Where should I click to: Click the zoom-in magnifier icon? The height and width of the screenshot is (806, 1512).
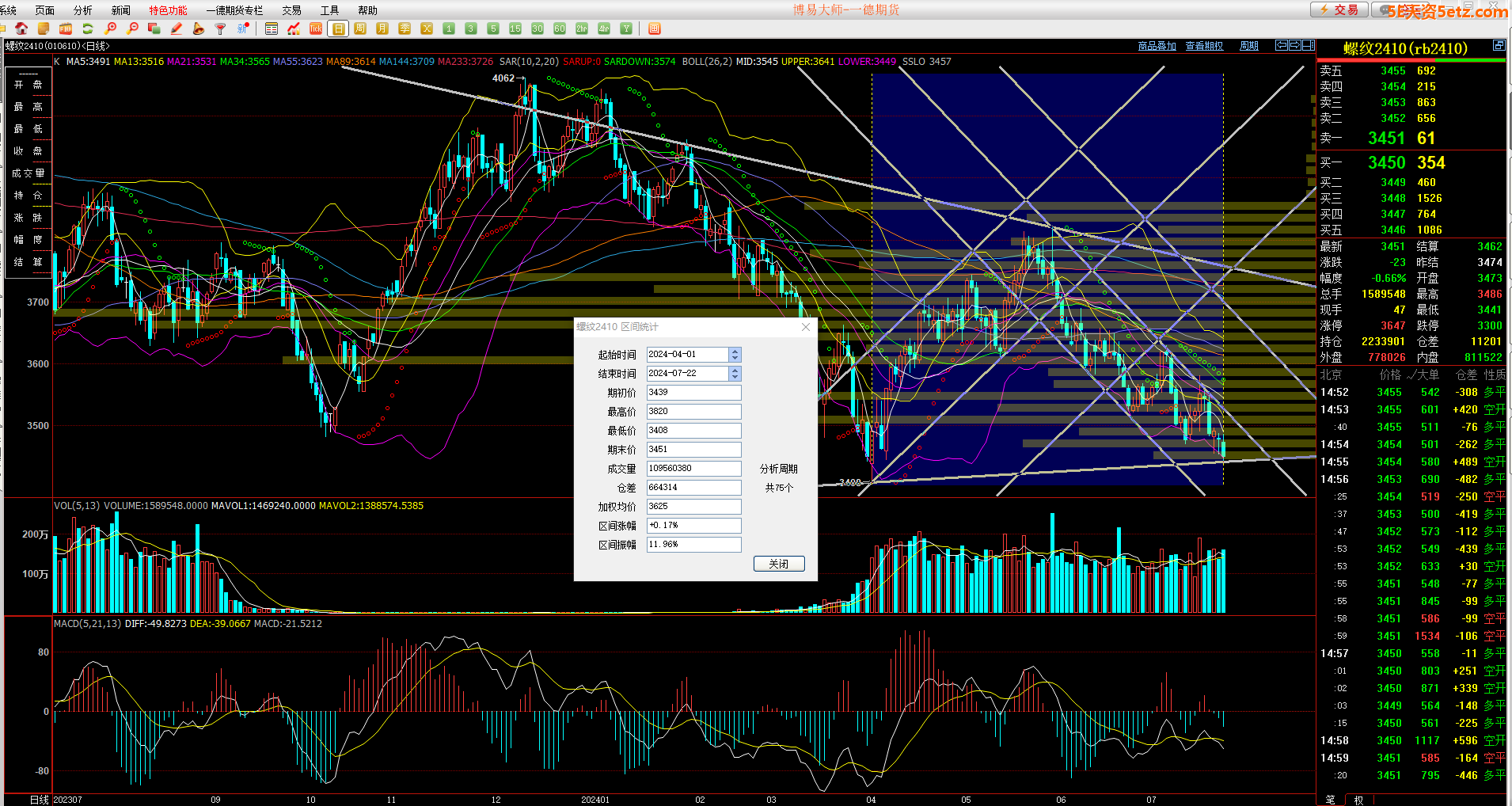(x=111, y=29)
